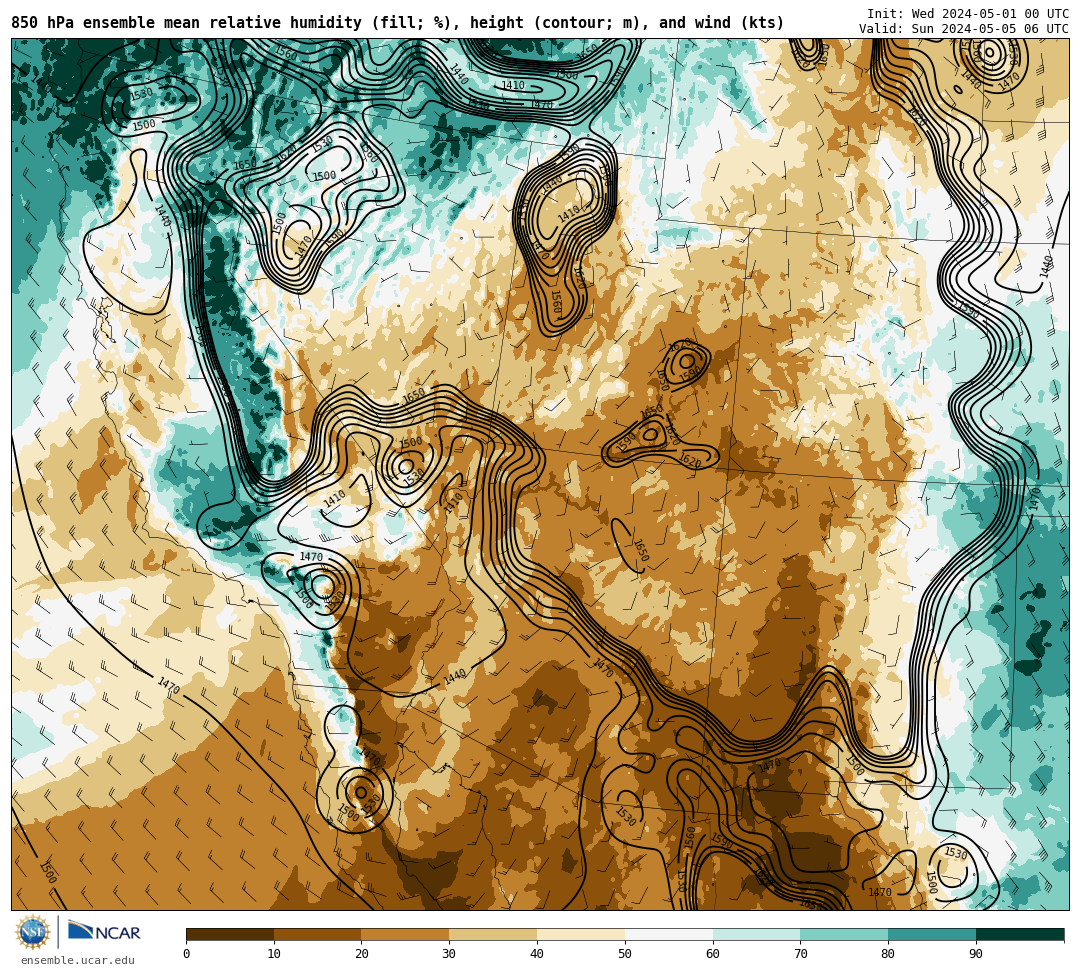
Task: Click the NSF logo
Action: click(x=33, y=933)
